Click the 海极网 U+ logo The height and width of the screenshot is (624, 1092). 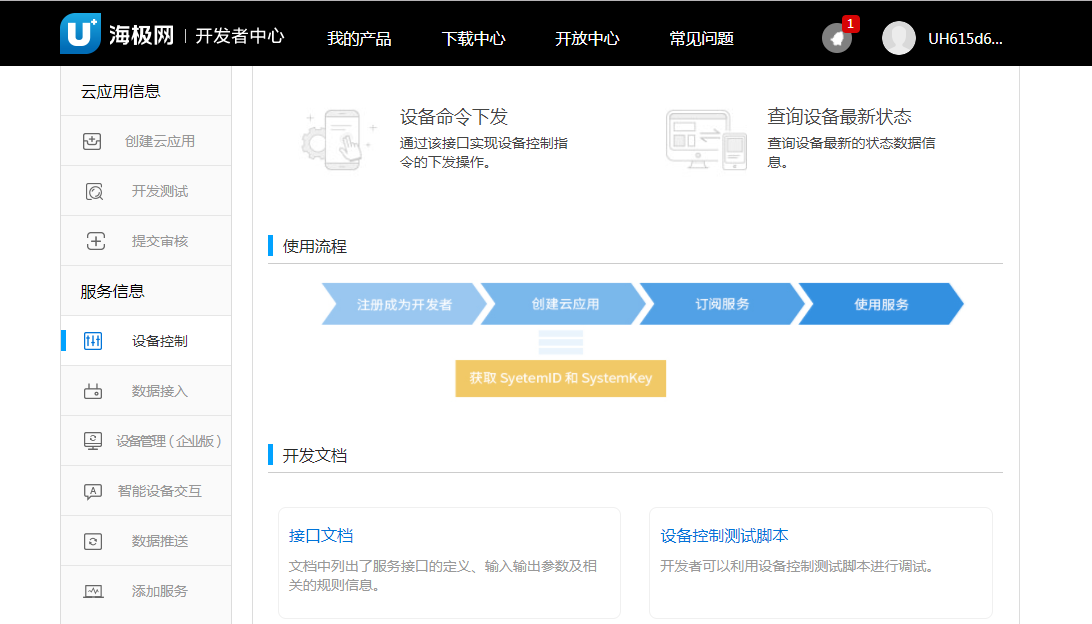tap(80, 34)
